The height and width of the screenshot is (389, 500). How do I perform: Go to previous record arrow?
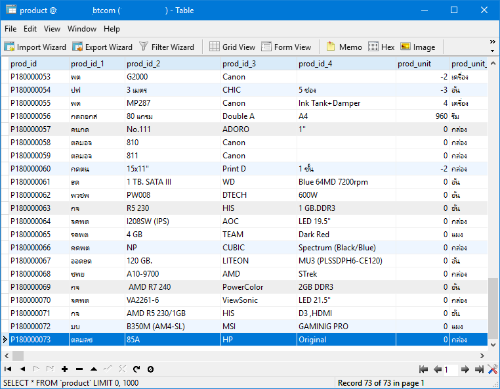click(x=22, y=369)
